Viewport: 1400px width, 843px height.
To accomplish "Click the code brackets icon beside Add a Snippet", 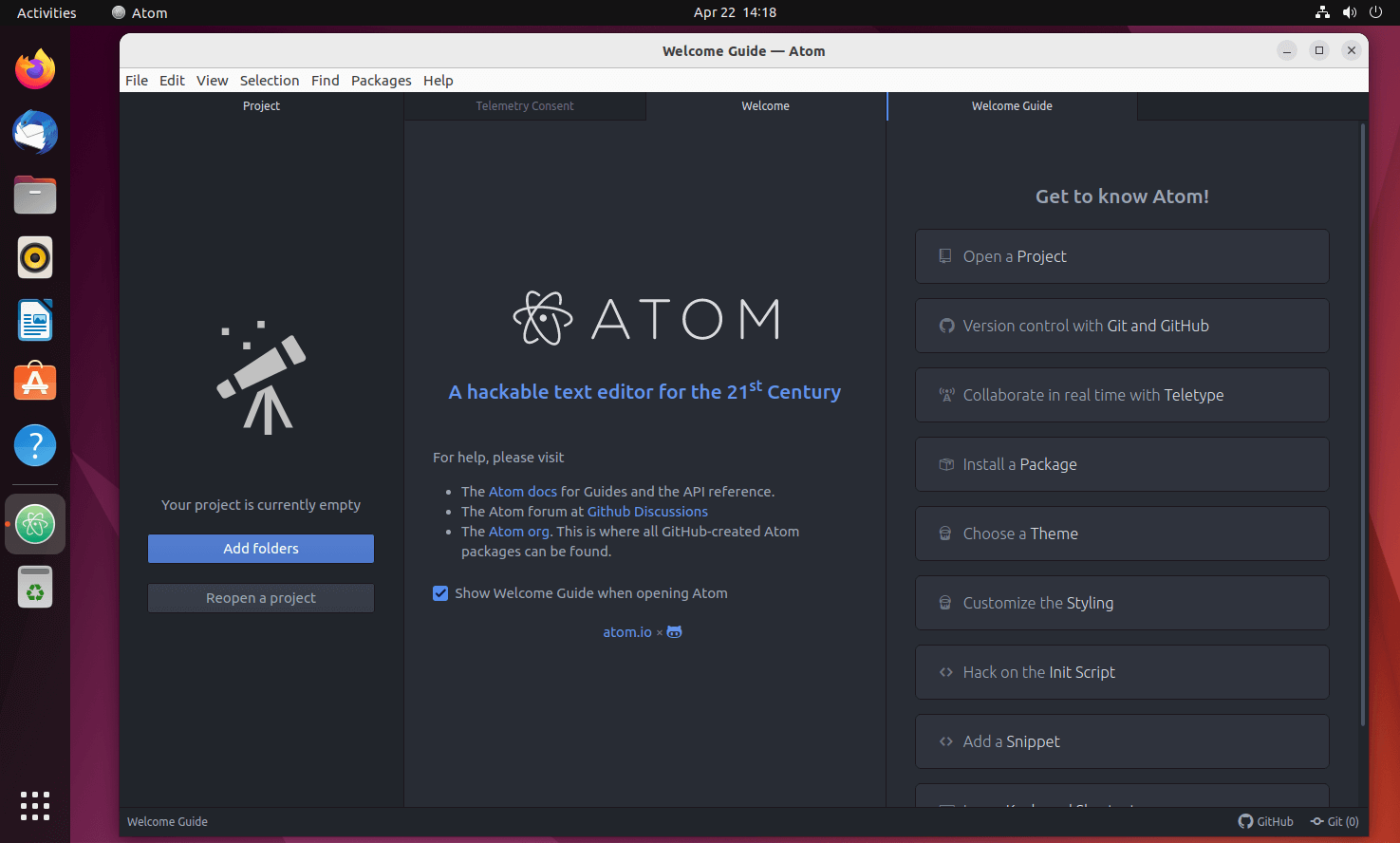I will pos(945,740).
